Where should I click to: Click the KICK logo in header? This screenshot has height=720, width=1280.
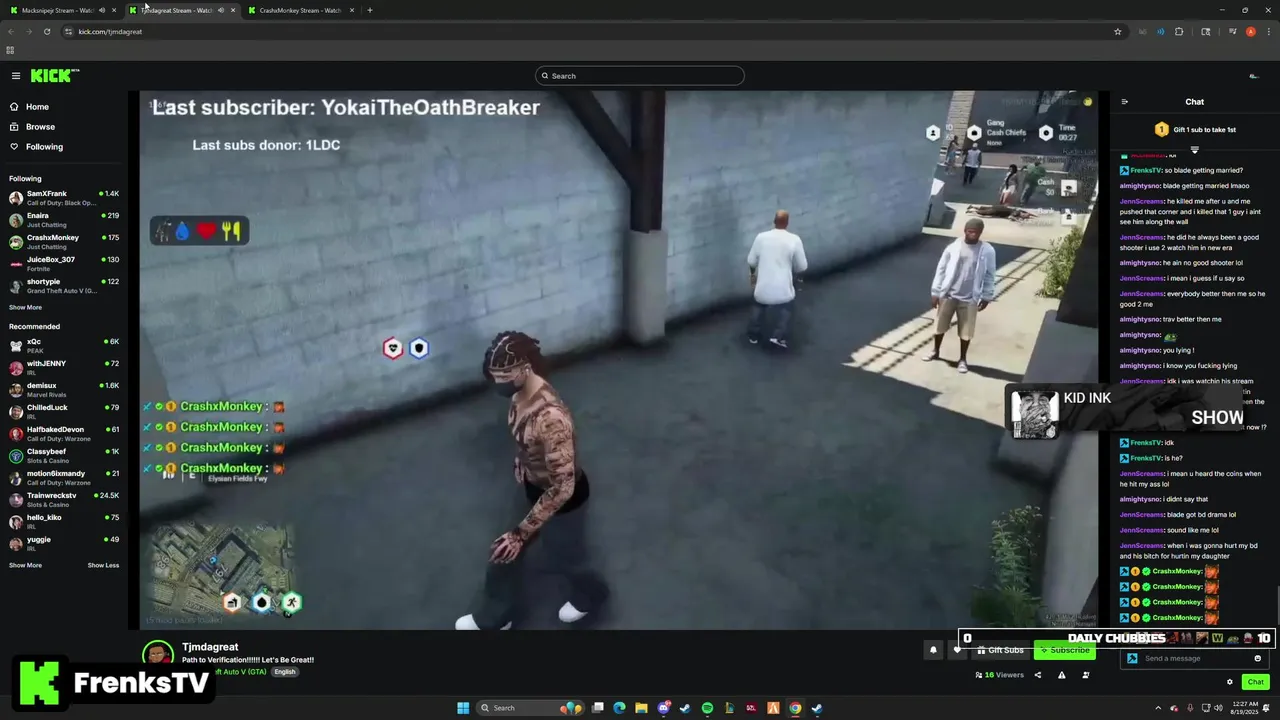coord(54,76)
